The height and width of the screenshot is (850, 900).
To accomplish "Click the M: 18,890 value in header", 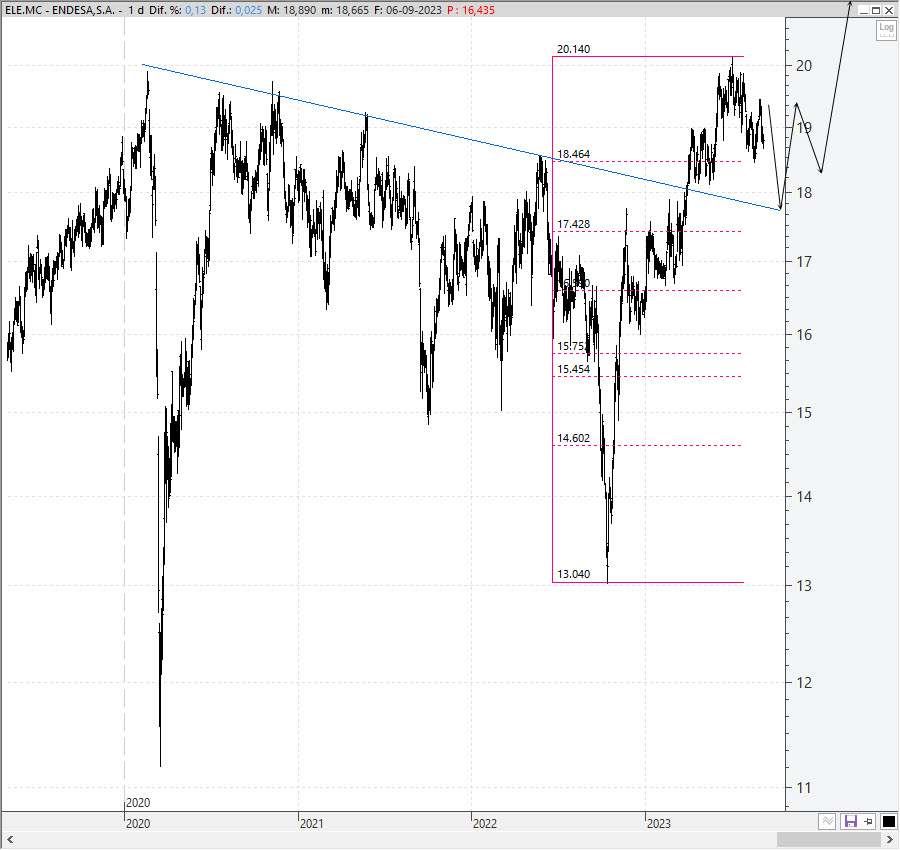I will [x=291, y=10].
